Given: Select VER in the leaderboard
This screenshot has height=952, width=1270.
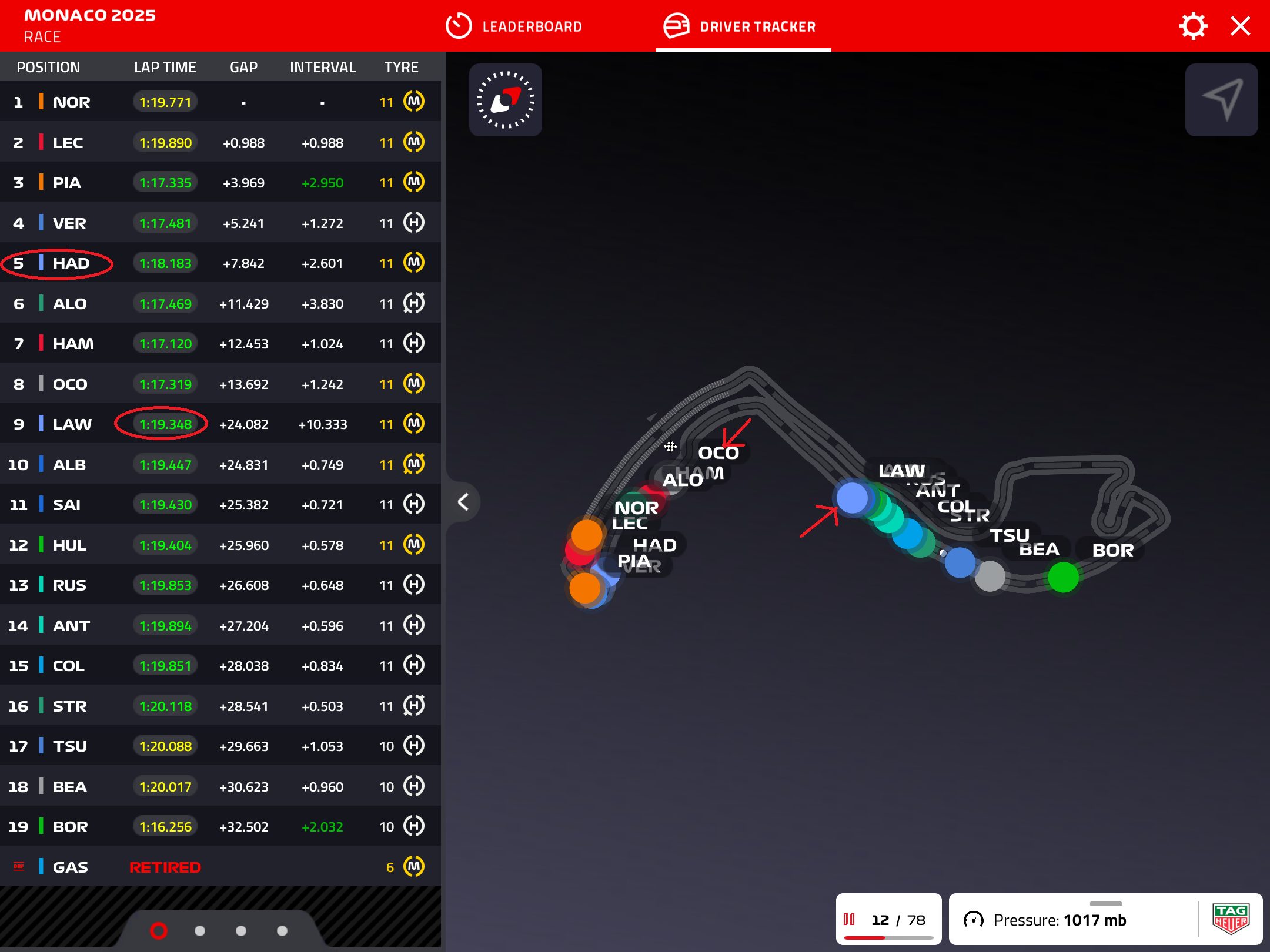Looking at the screenshot, I should (x=220, y=223).
